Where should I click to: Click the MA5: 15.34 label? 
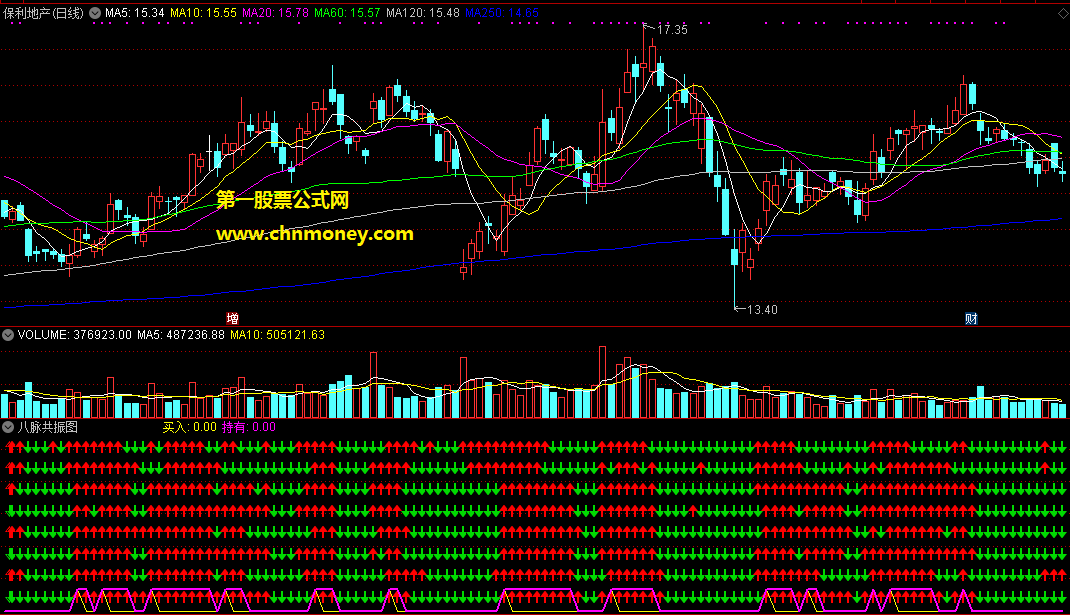[x=134, y=13]
